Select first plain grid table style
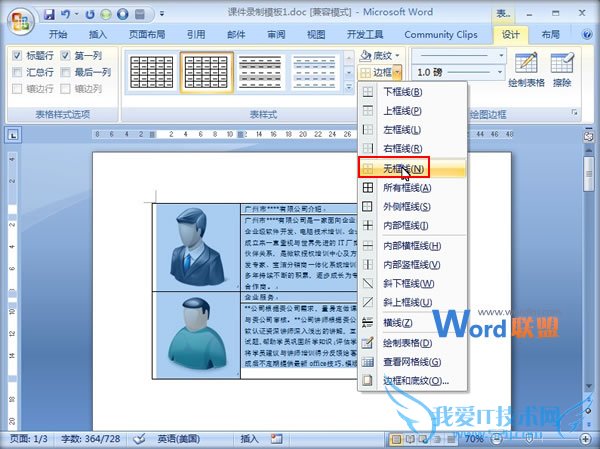The height and width of the screenshot is (449, 600). click(152, 72)
